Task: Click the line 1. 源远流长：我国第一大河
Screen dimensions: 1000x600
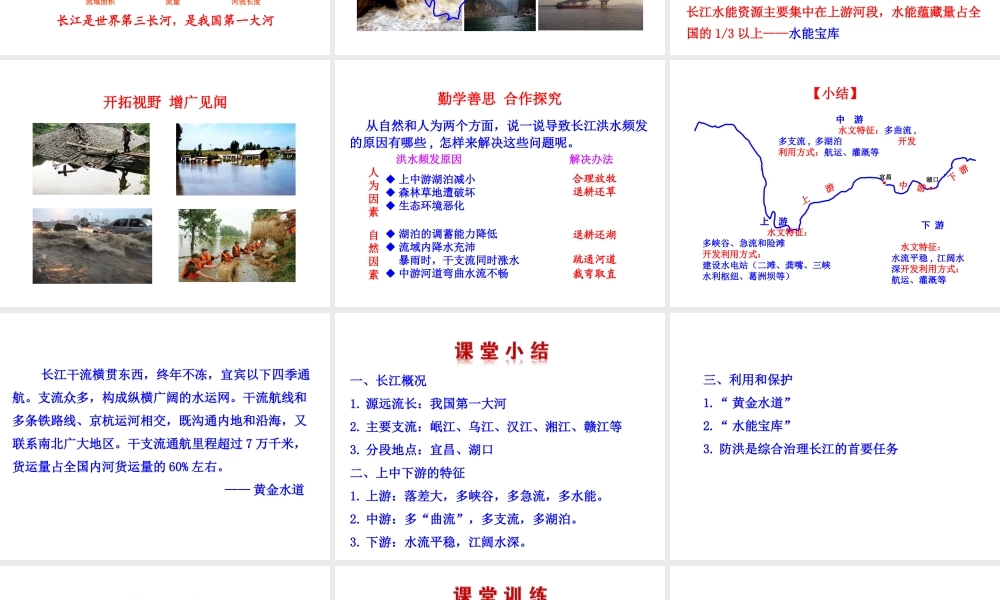Action: pyautogui.click(x=428, y=404)
